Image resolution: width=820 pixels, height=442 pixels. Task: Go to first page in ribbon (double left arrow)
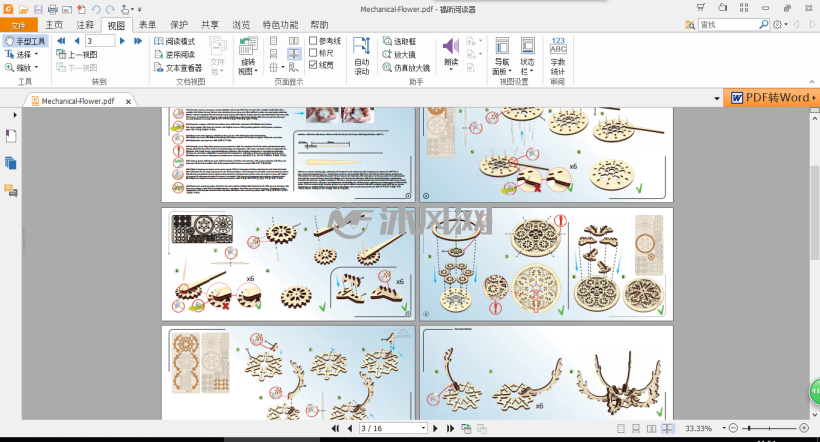pyautogui.click(x=61, y=41)
